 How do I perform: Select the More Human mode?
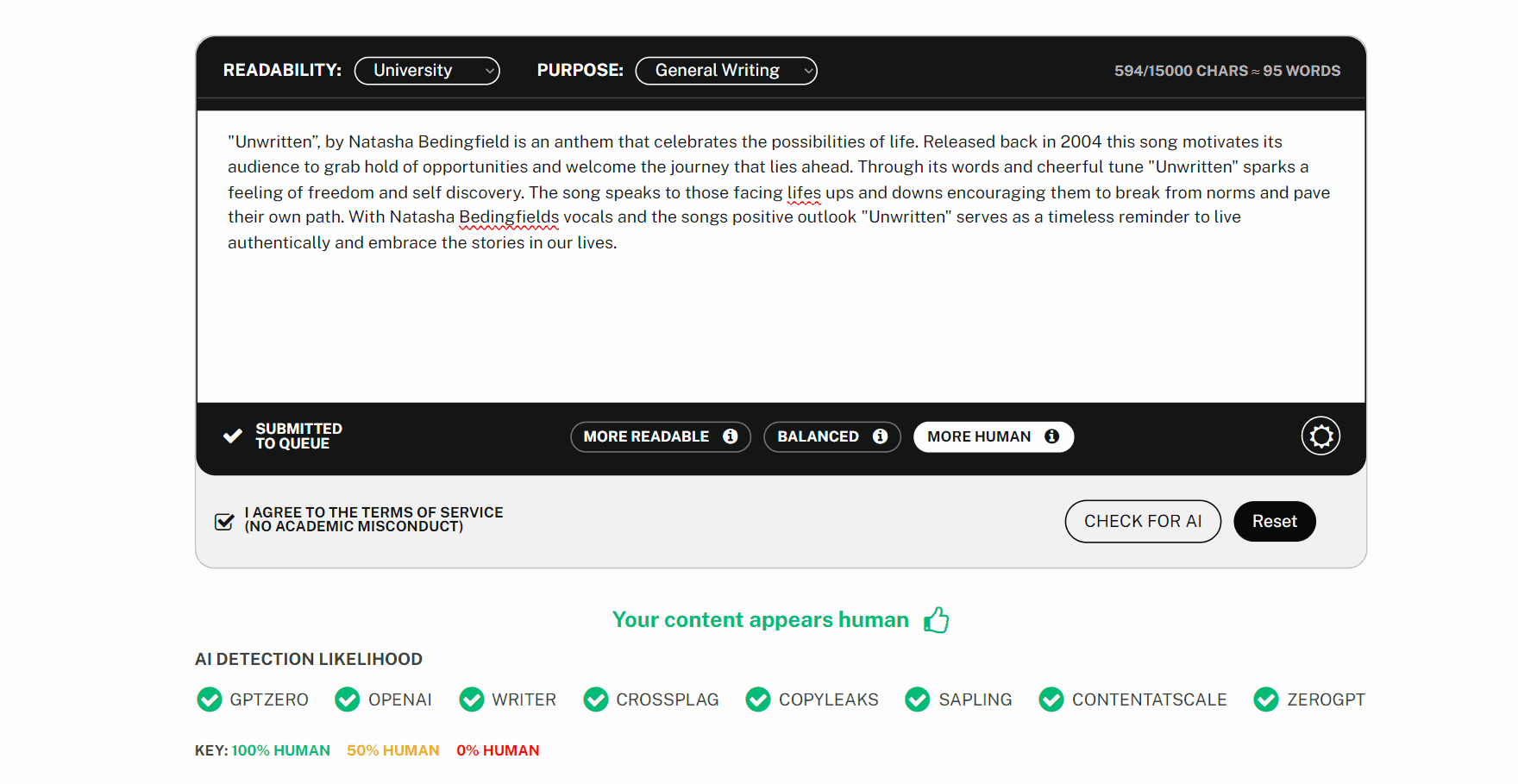[978, 436]
